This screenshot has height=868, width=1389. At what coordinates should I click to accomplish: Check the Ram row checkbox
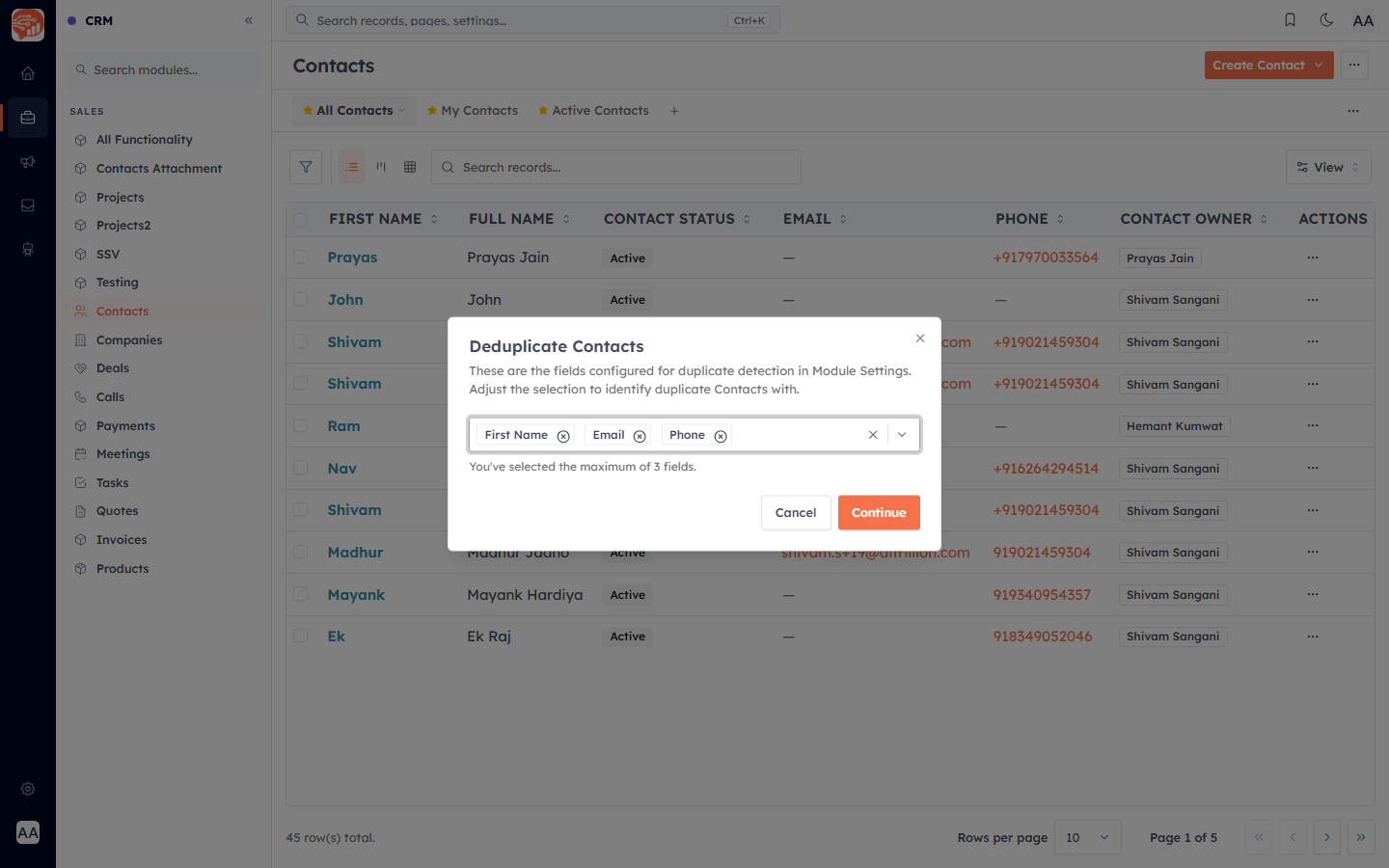pos(301,425)
